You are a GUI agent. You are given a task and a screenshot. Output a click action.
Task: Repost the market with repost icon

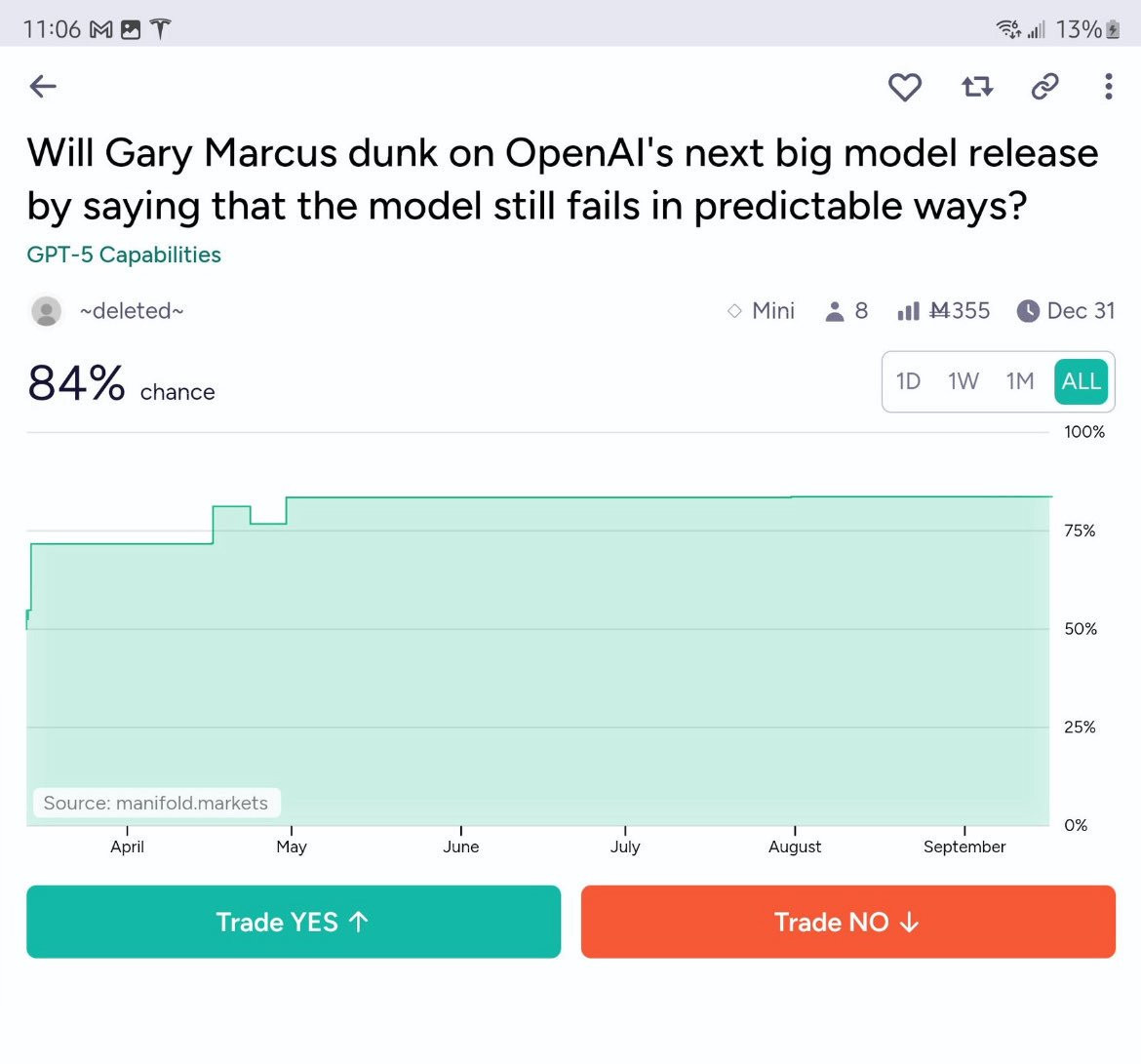click(976, 87)
